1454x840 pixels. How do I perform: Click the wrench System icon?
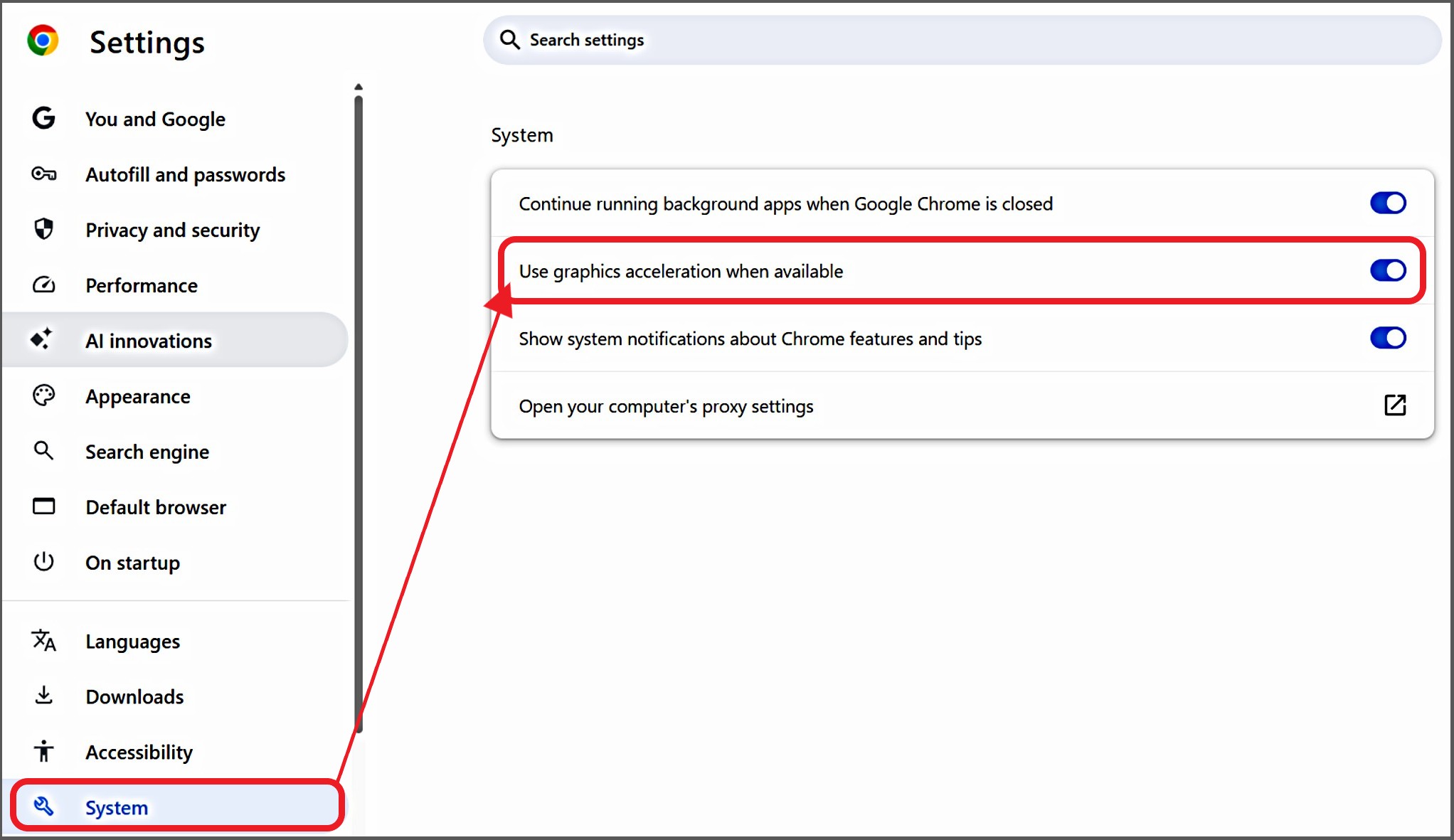43,806
